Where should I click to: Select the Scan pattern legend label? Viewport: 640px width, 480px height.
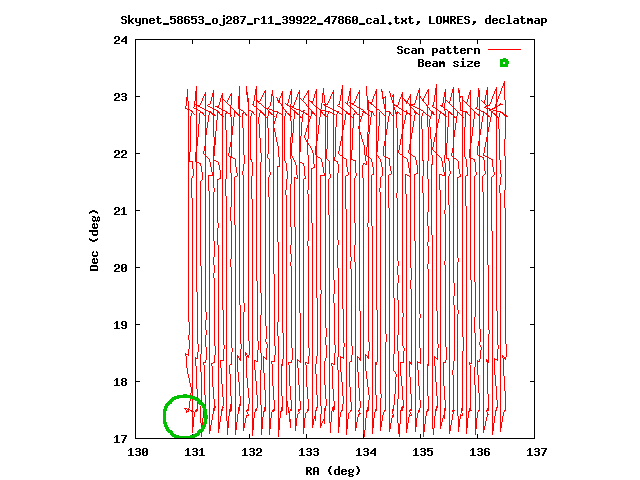tap(438, 50)
